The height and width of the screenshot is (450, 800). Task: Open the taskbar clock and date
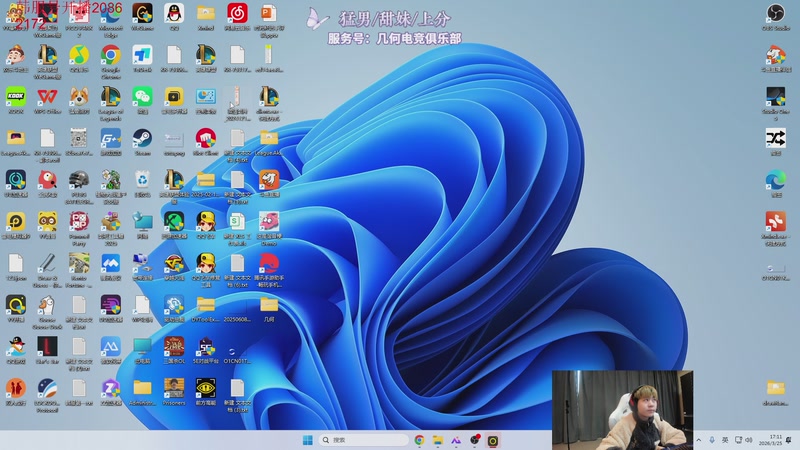(771, 440)
